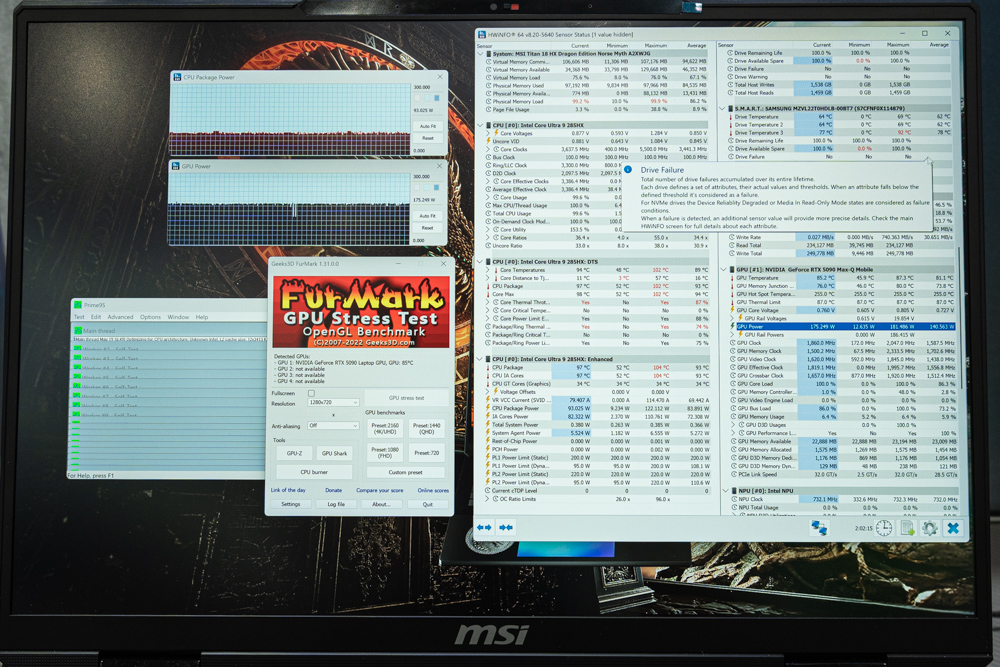Open the Resolution dropdown in FurMark
The image size is (1000, 667).
click(x=333, y=403)
